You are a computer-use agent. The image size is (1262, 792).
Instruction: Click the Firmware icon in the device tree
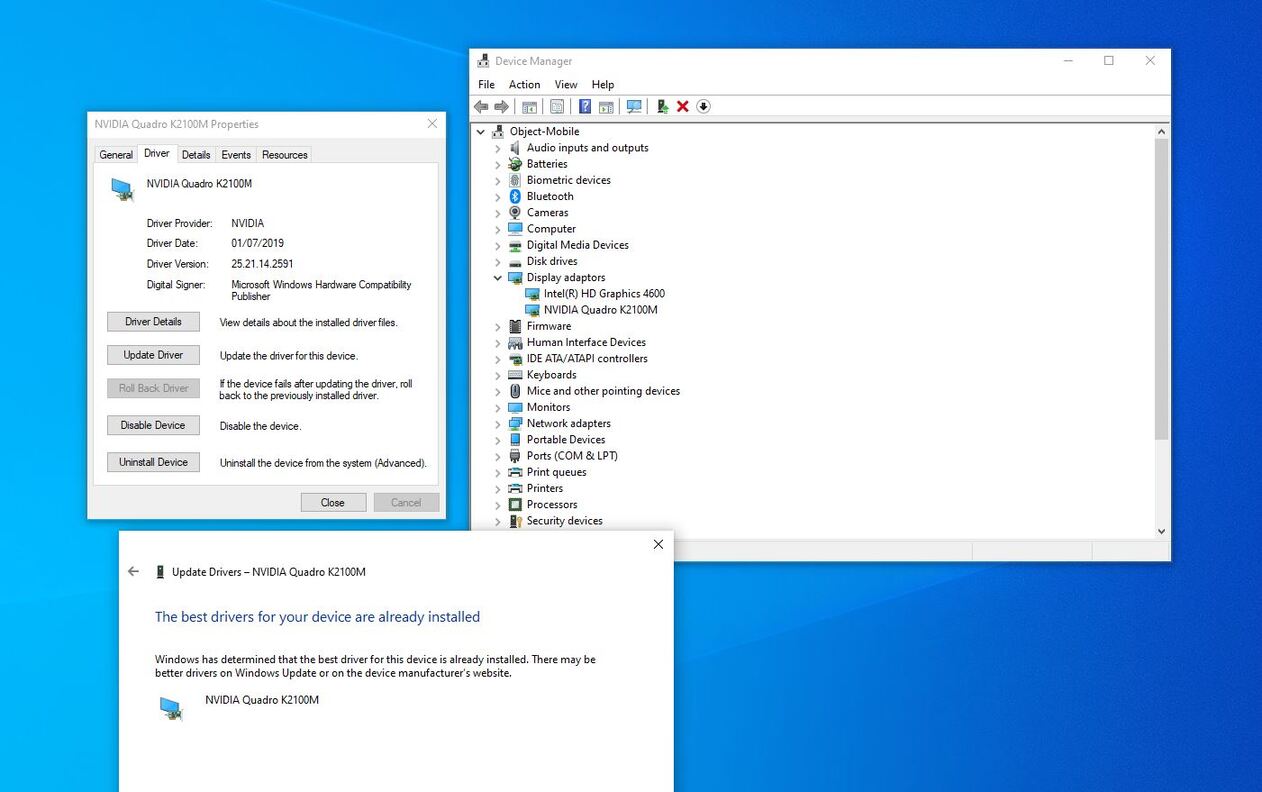(515, 326)
